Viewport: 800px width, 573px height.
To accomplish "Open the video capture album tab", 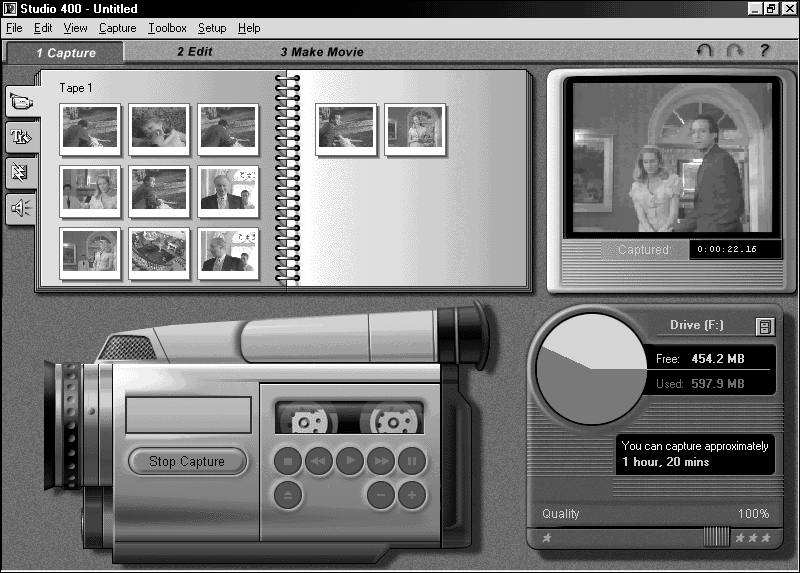I will coord(21,101).
